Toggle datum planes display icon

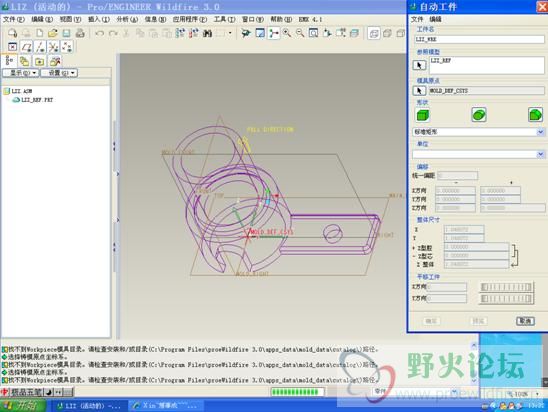pyautogui.click(x=26, y=46)
